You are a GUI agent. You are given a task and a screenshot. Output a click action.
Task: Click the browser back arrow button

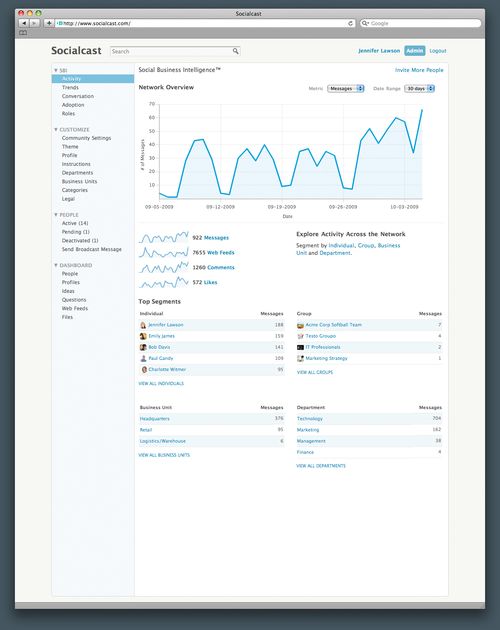24,23
